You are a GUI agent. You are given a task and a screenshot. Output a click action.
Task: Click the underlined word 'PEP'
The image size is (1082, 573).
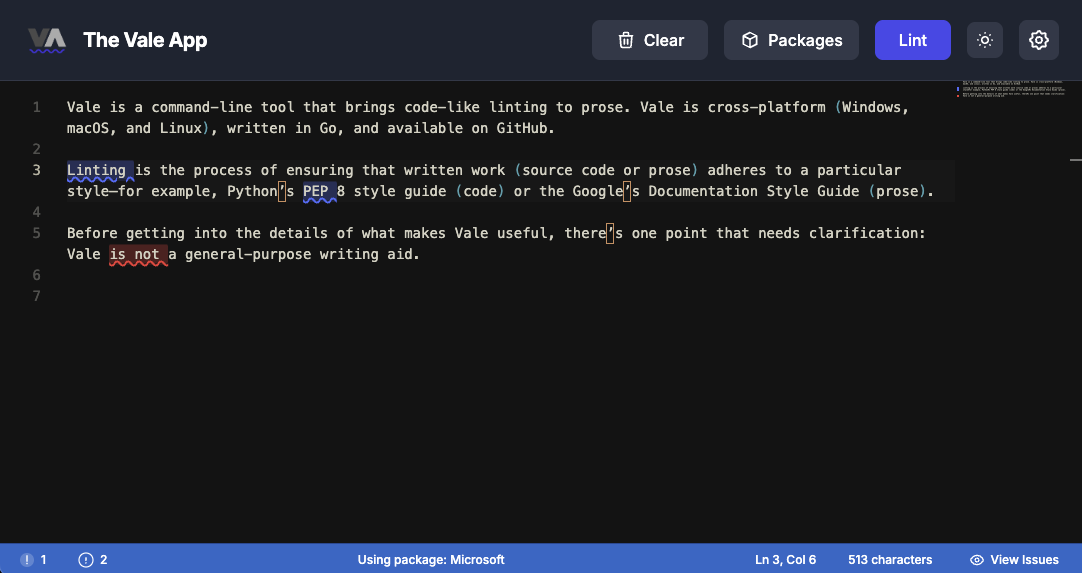tap(316, 191)
